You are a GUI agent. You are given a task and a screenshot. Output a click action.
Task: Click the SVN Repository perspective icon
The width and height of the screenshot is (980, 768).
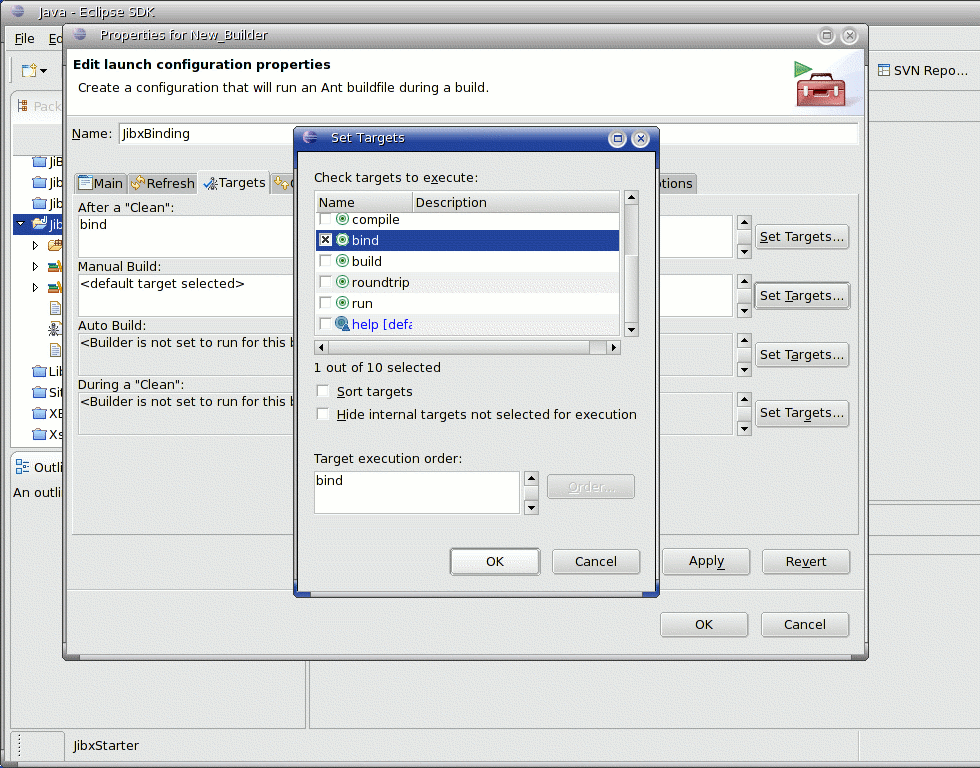pos(885,71)
